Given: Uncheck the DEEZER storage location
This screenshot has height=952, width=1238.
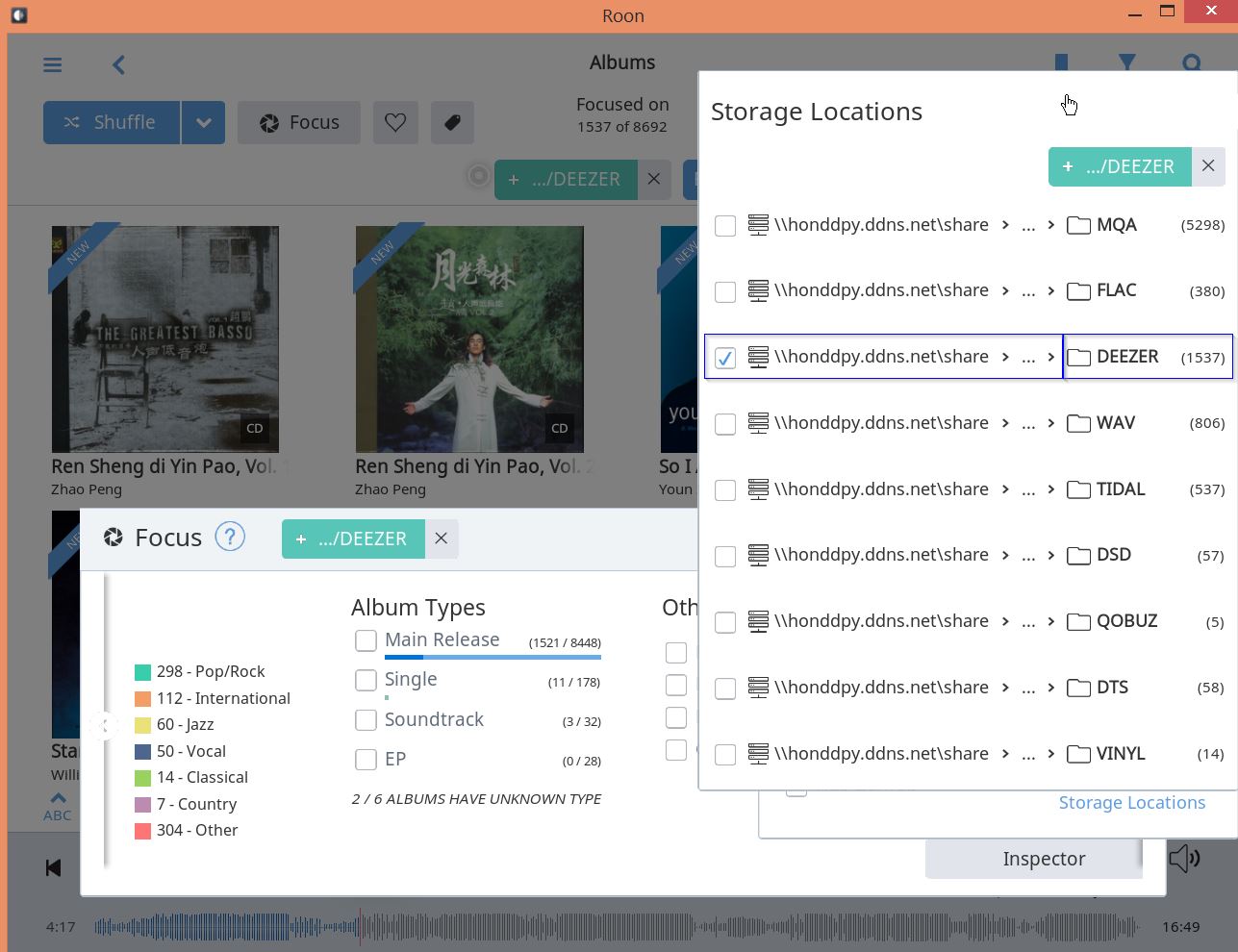Looking at the screenshot, I should pos(725,358).
